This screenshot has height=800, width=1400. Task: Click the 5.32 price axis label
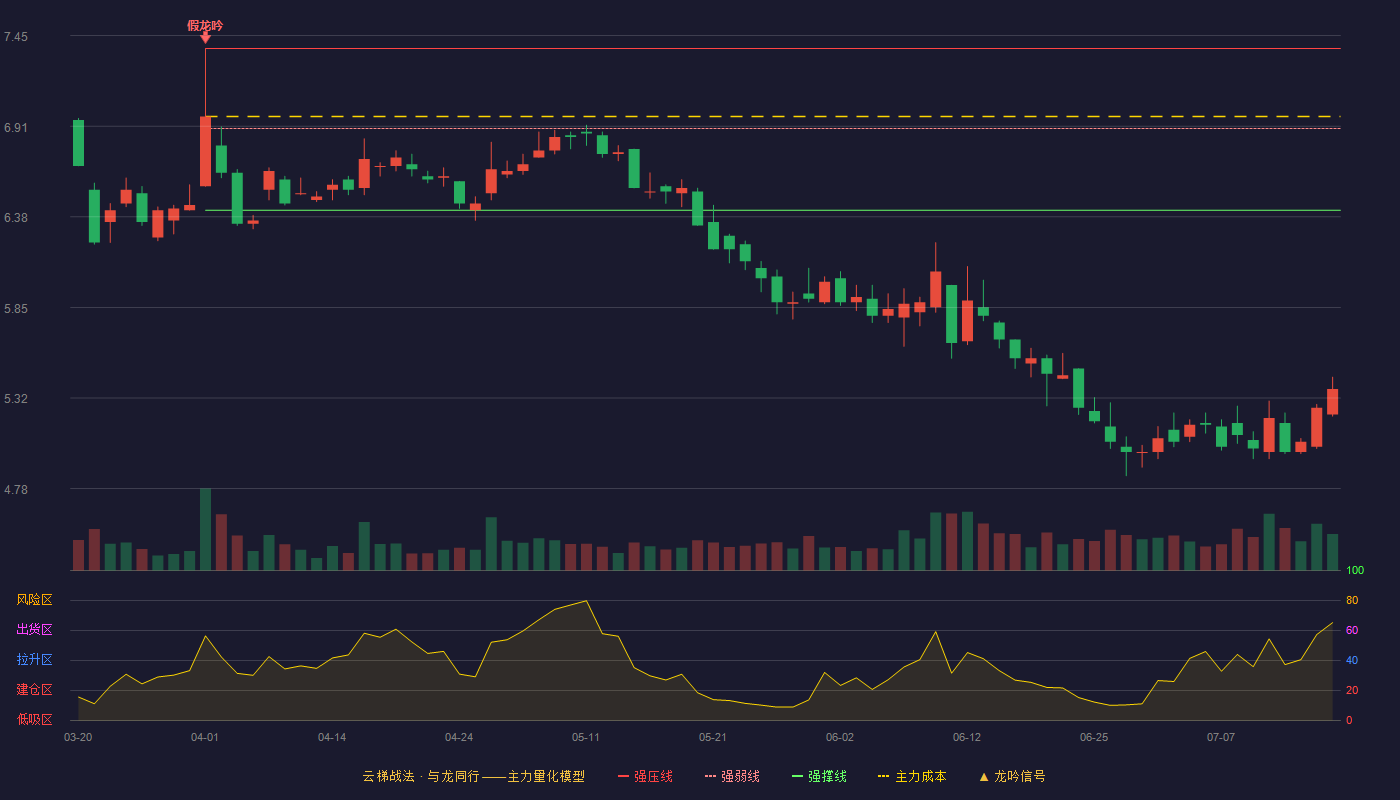(16, 398)
